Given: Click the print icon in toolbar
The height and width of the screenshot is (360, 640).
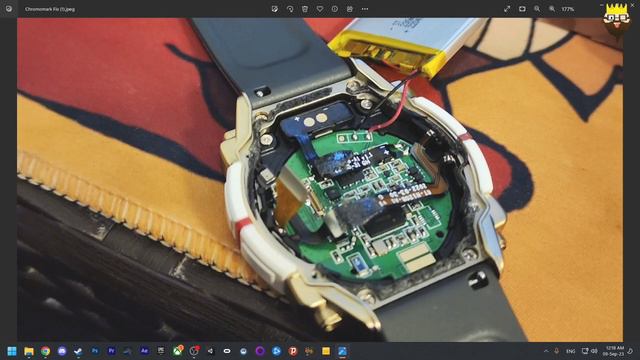Looking at the screenshot, I should pos(350,9).
